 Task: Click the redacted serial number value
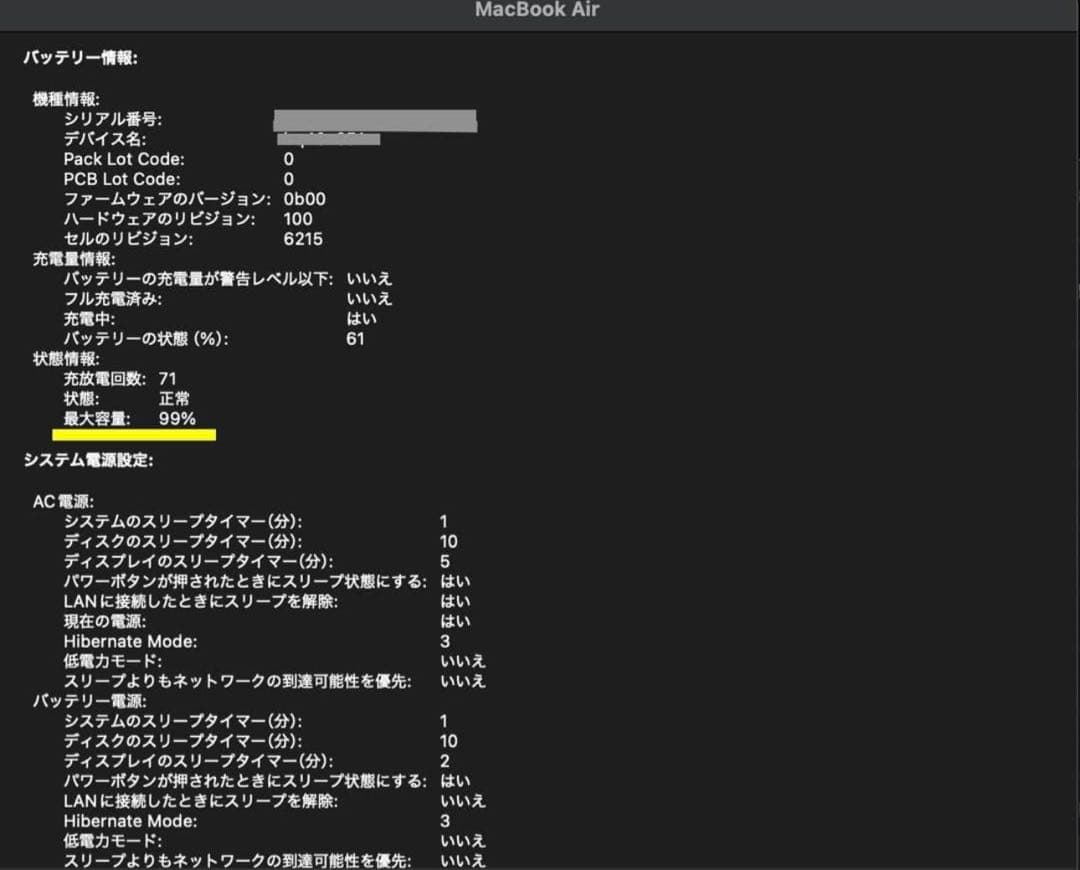click(375, 120)
